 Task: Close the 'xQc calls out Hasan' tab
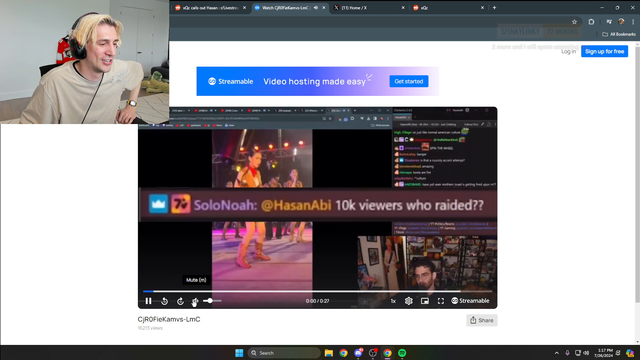pos(244,8)
